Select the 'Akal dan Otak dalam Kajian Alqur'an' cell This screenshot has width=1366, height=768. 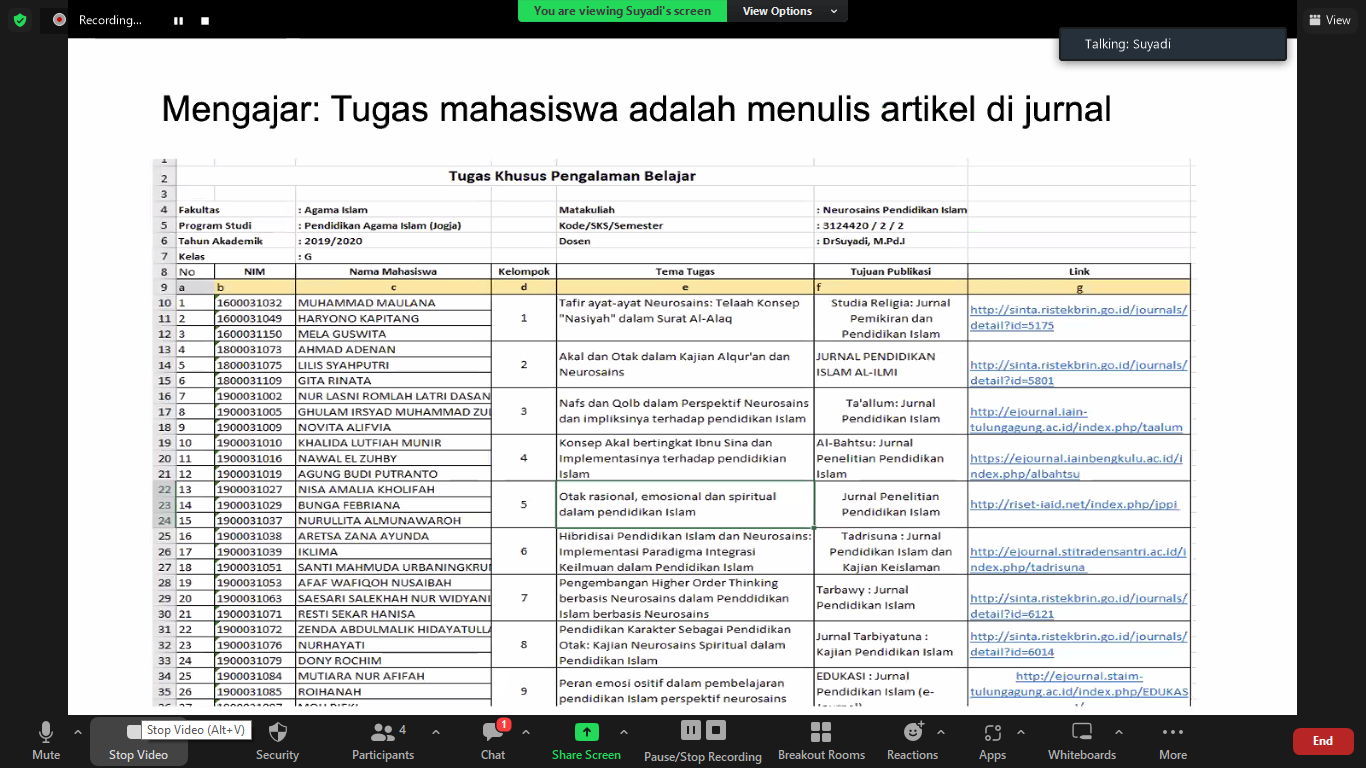(x=685, y=365)
